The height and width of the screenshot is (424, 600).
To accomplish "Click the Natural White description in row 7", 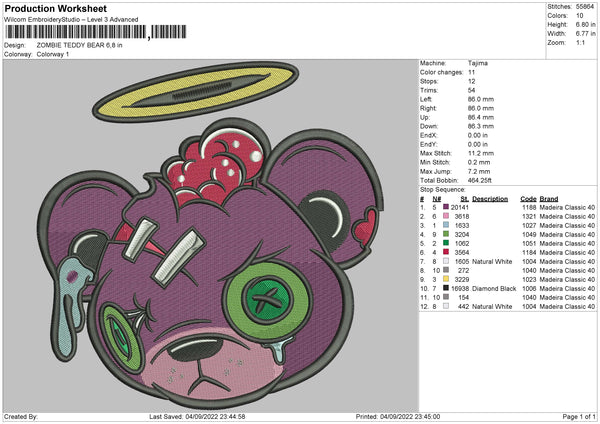I will [492, 261].
